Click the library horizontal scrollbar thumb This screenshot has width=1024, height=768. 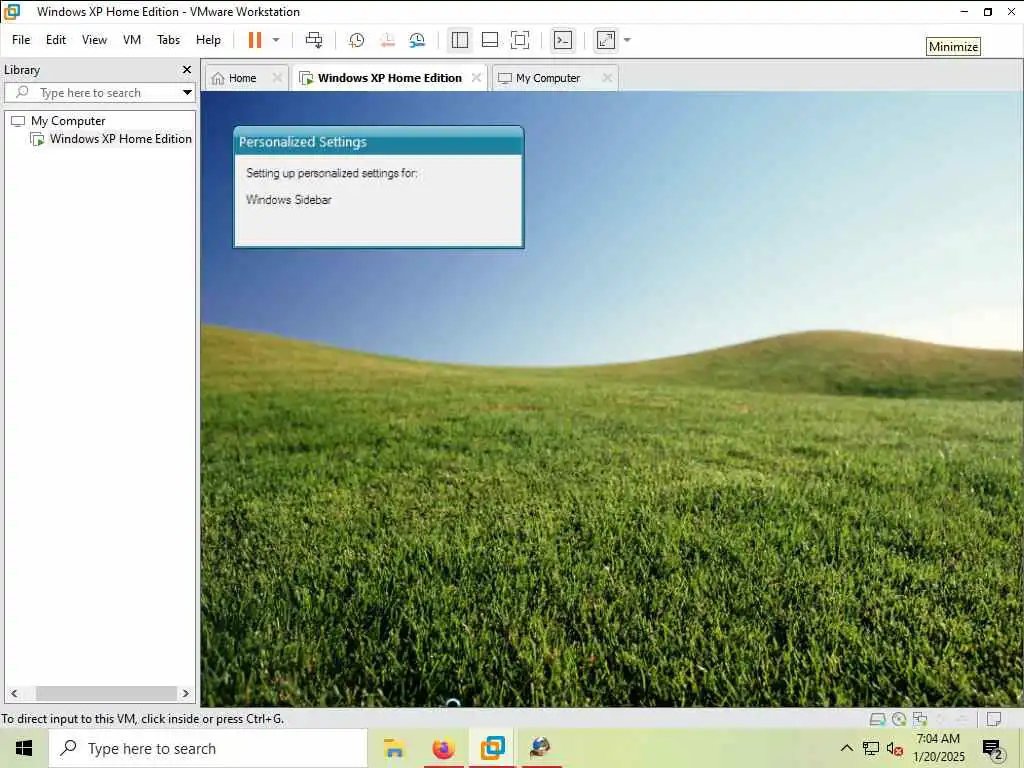pyautogui.click(x=106, y=694)
